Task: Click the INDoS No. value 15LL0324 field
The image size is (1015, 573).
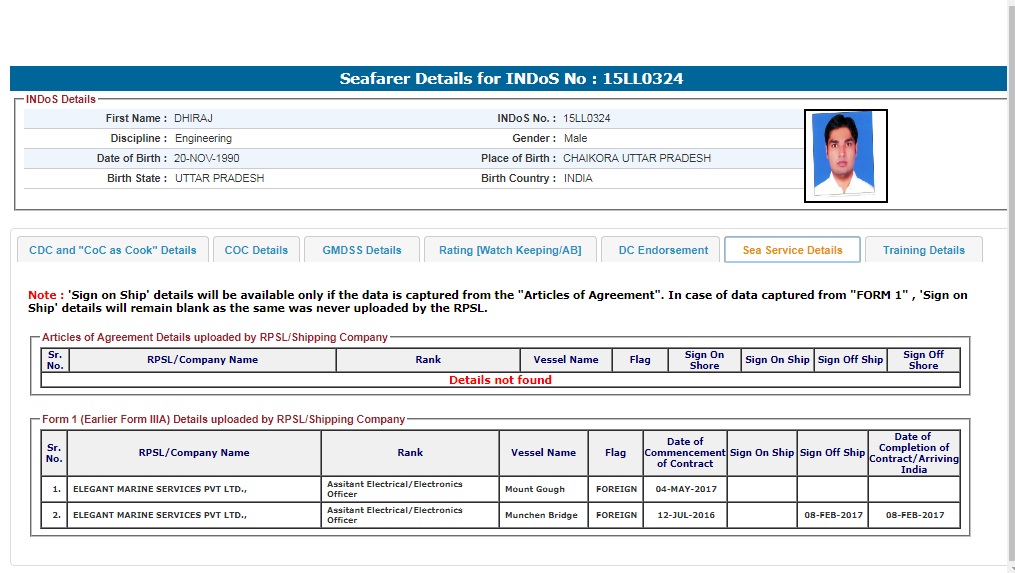Action: [587, 118]
